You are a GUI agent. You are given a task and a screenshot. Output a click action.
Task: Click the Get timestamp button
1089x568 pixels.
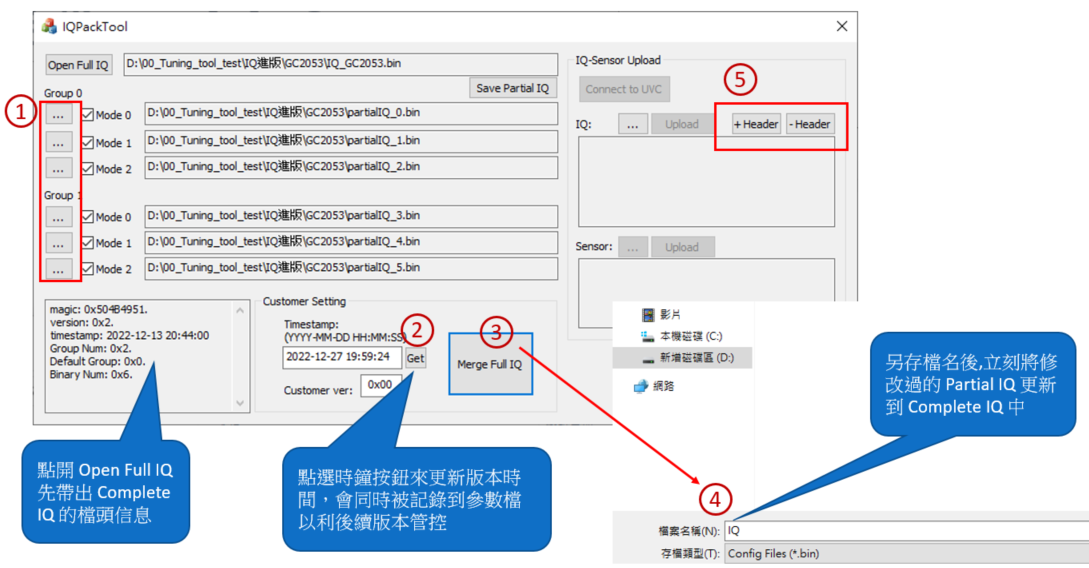point(415,357)
